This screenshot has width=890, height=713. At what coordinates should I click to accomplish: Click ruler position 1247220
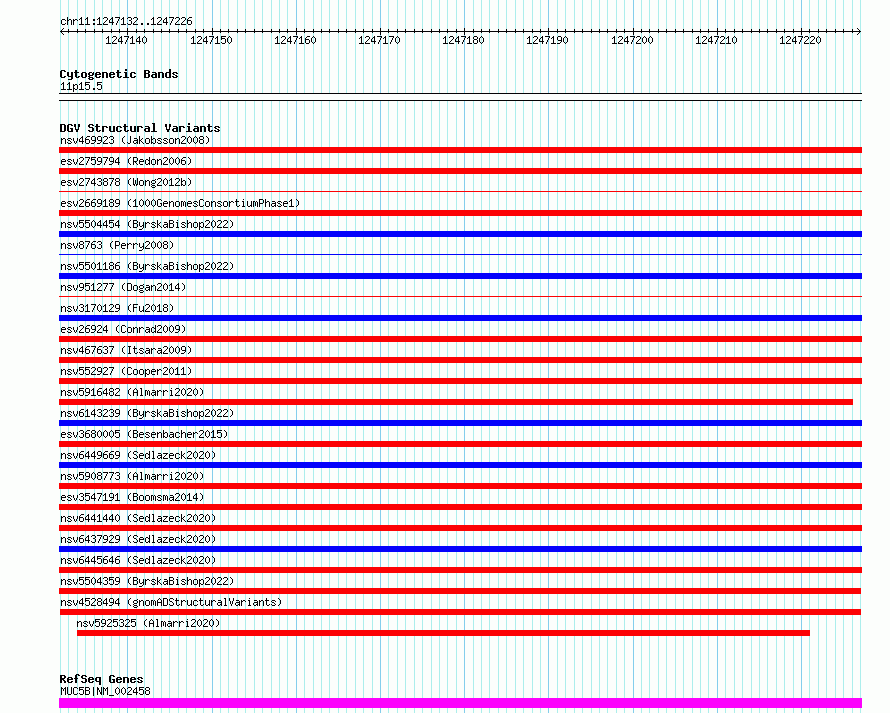800,40
